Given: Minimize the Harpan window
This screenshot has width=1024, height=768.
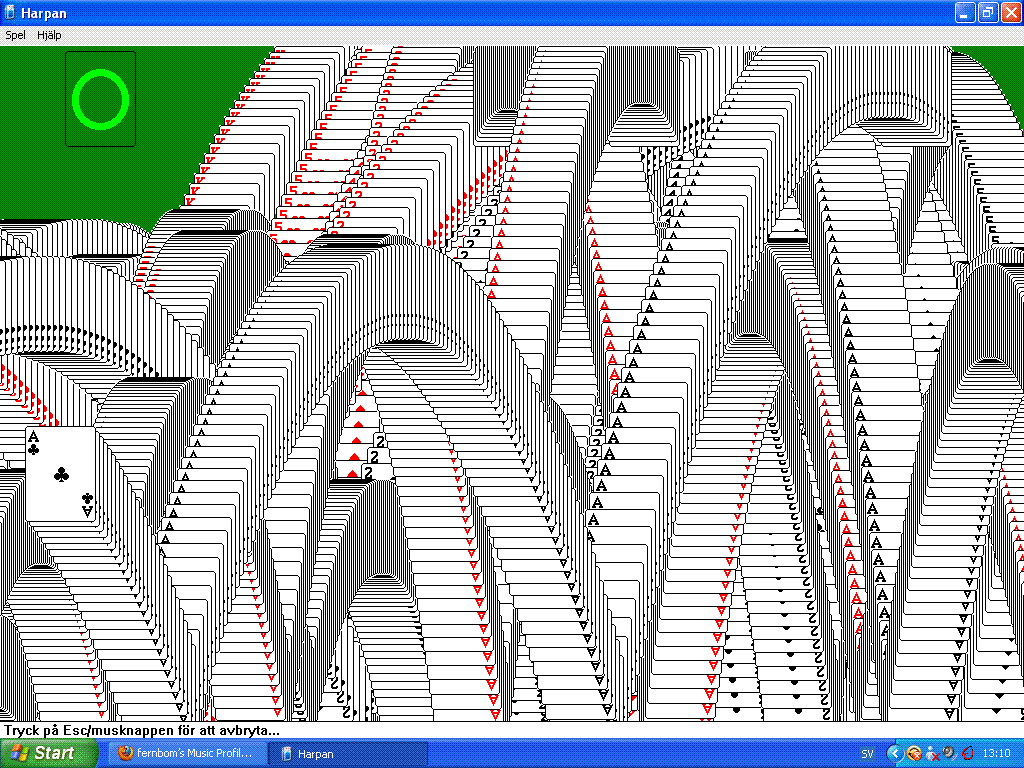Looking at the screenshot, I should [x=965, y=13].
